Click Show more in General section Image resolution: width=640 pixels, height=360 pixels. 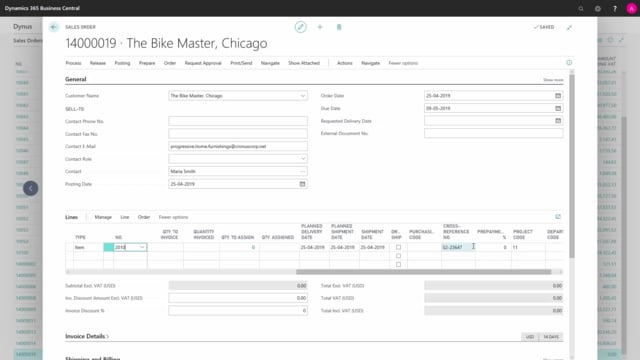pyautogui.click(x=553, y=80)
